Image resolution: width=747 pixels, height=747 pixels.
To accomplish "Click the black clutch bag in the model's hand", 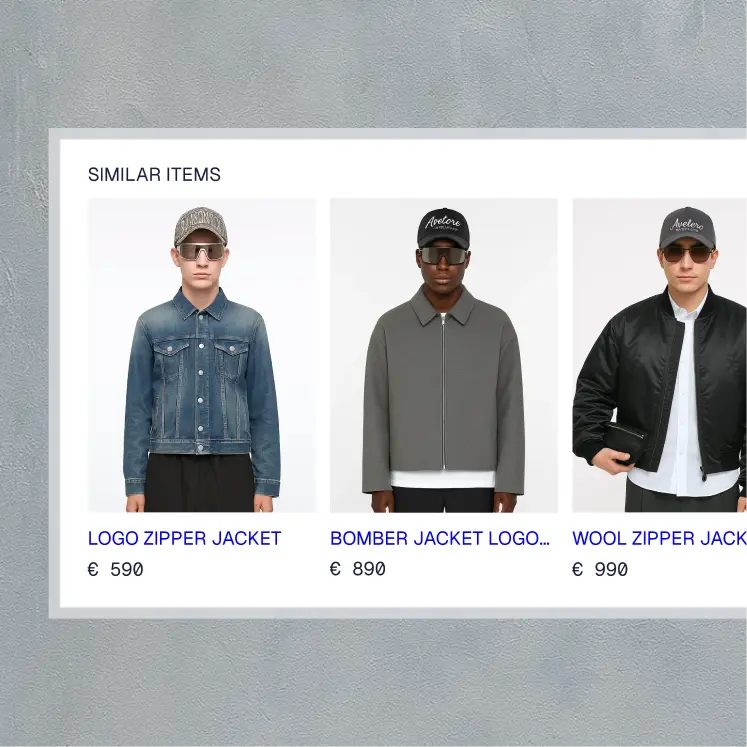I will [x=626, y=443].
